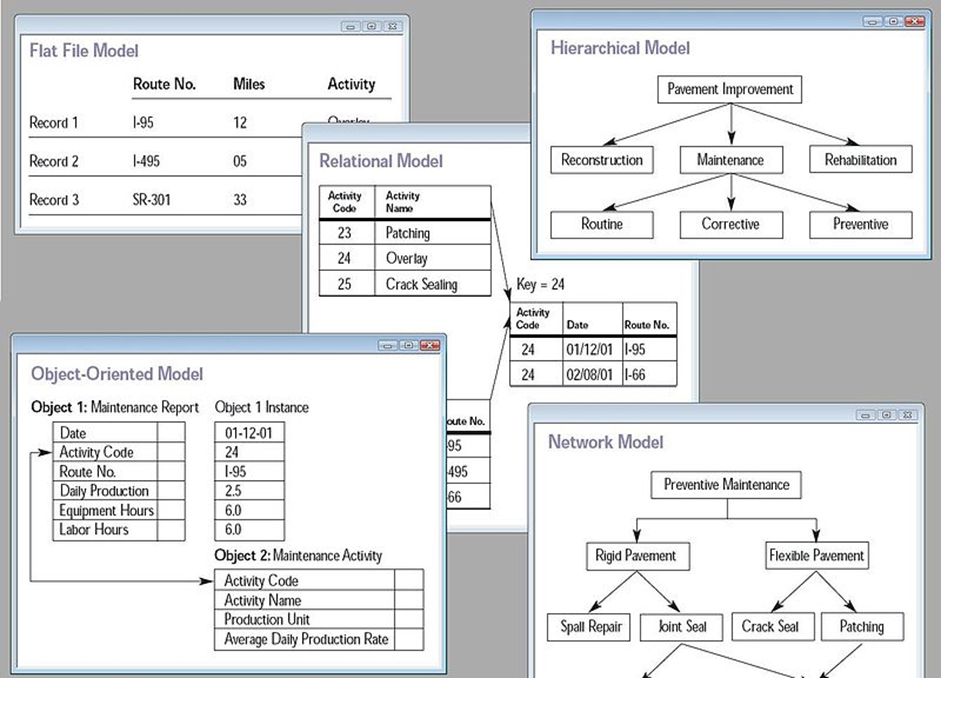Select the Object 1: Maintenance Report heading
Image resolution: width=960 pixels, height=720 pixels.
(115, 408)
